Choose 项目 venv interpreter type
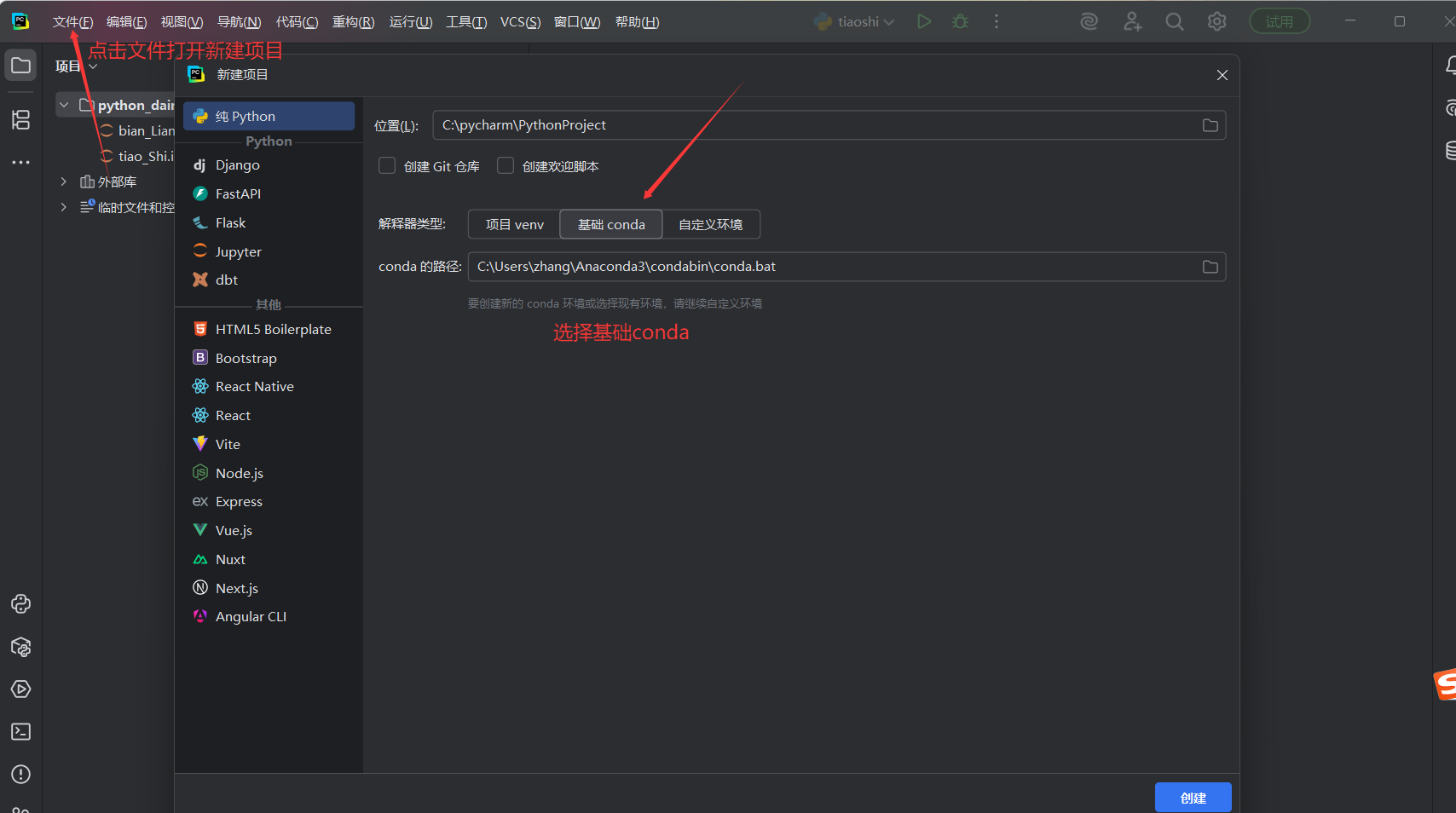Viewport: 1456px width, 813px height. [x=514, y=225]
